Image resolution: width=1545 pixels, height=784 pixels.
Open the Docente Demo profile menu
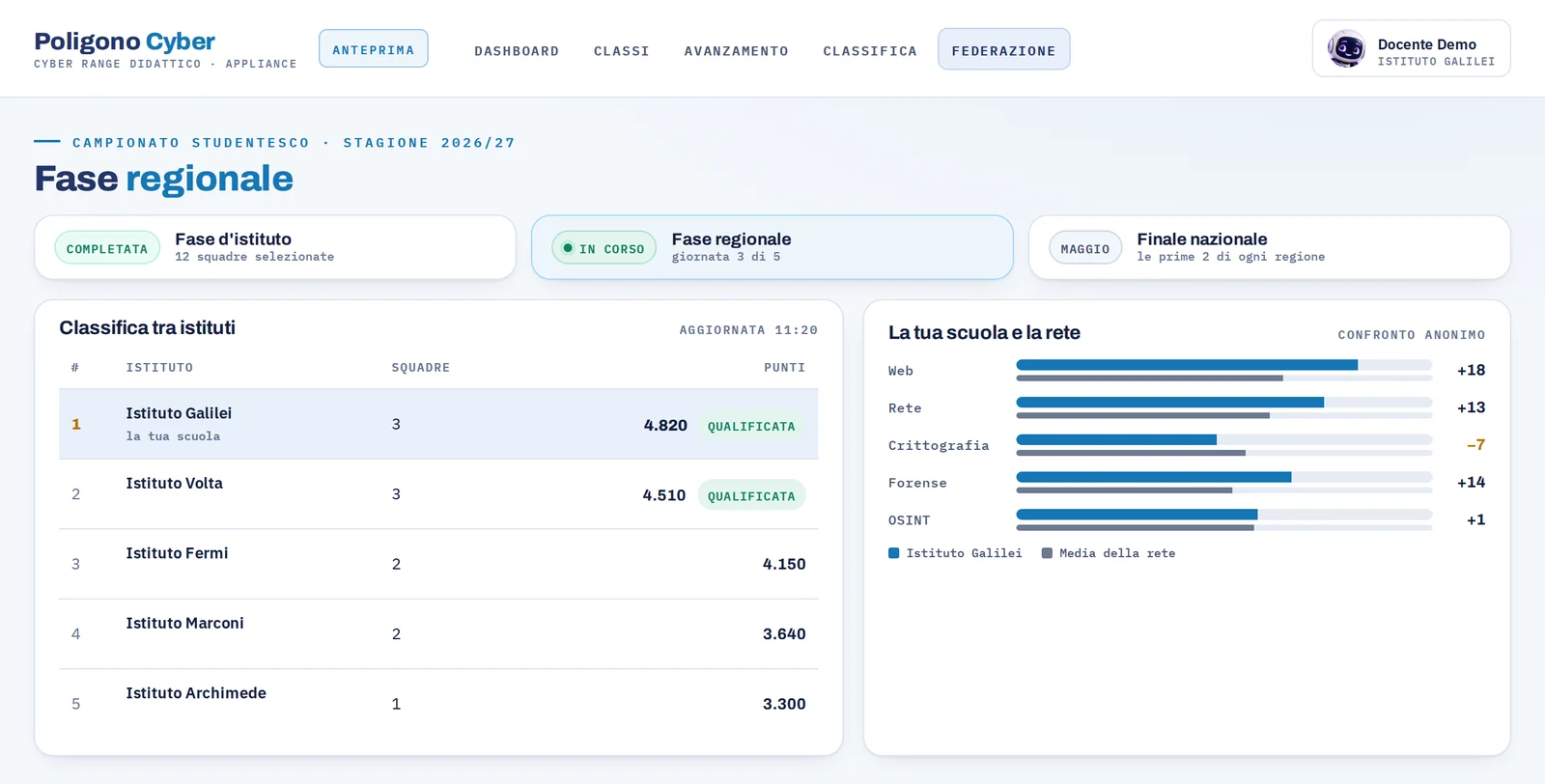pos(1411,48)
